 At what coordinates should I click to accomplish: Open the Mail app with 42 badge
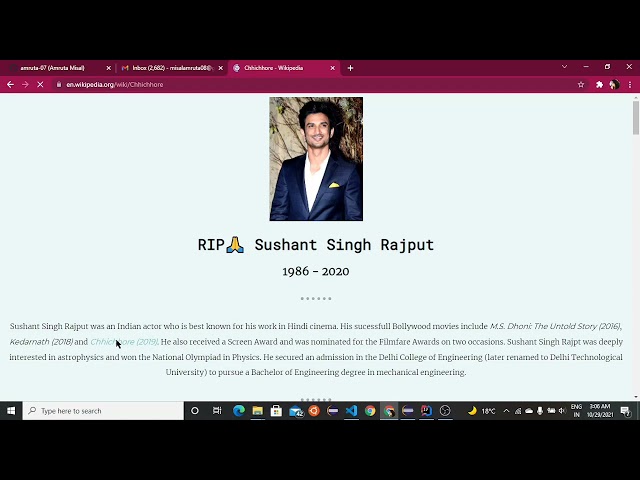(296, 411)
